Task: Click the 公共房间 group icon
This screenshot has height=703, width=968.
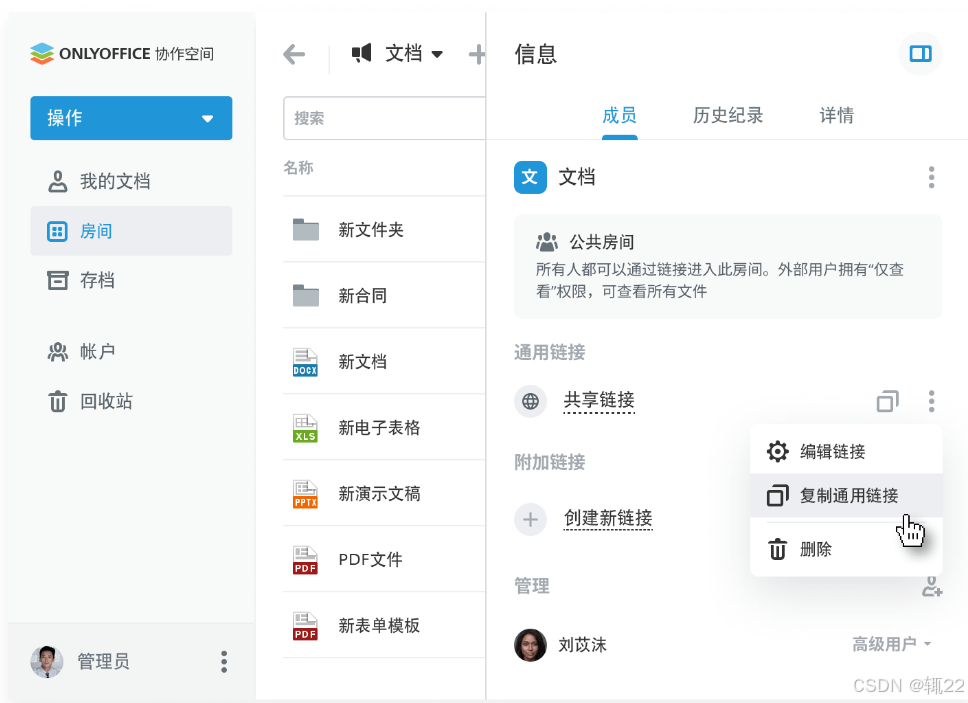Action: coord(547,242)
